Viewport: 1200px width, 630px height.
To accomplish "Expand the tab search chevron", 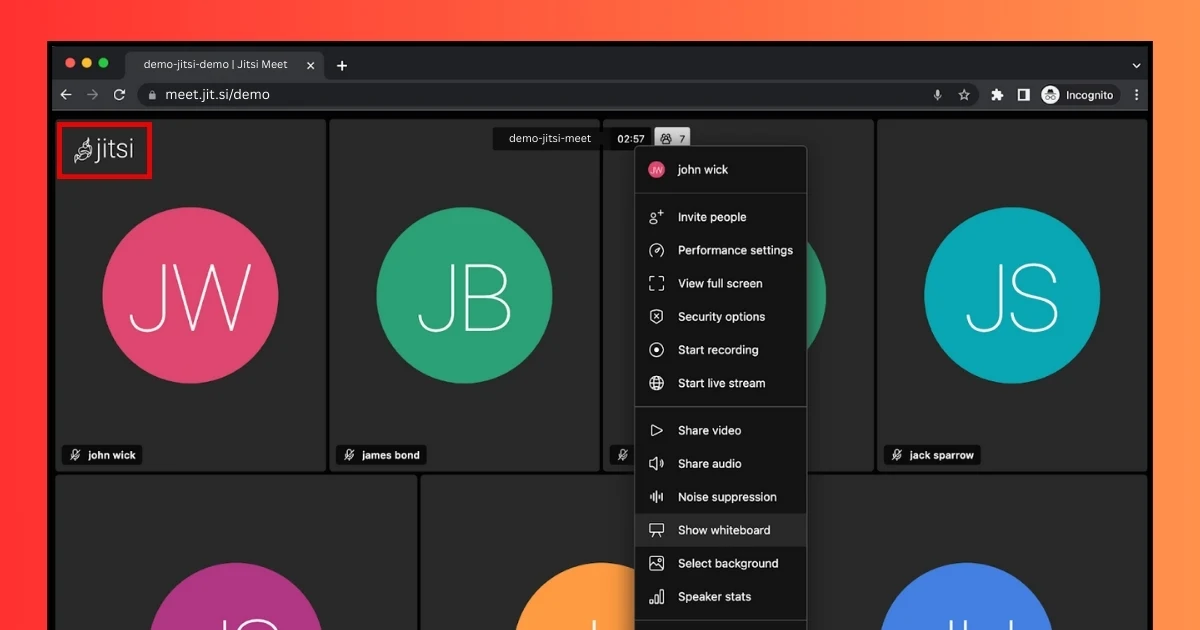I will click(1136, 65).
